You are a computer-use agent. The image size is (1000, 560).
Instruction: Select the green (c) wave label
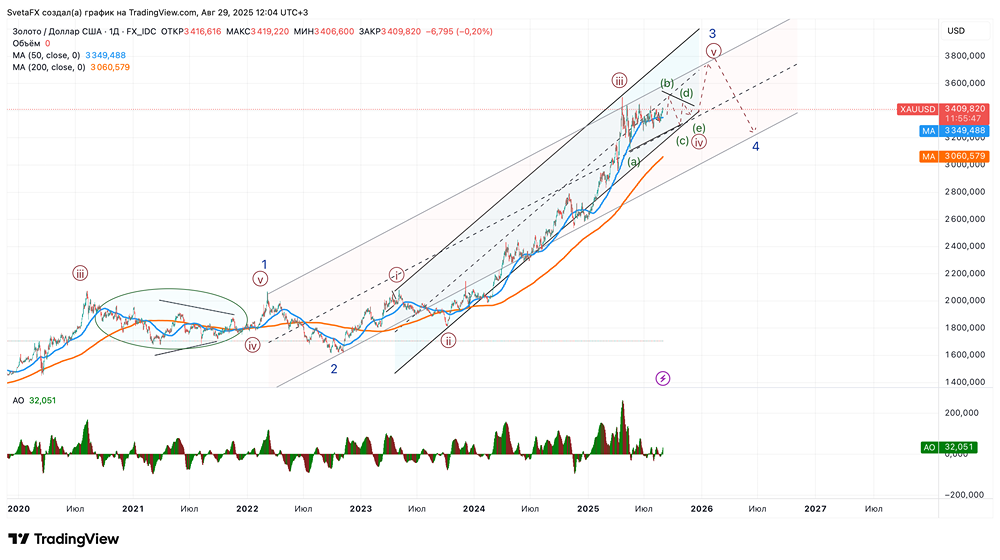point(682,141)
